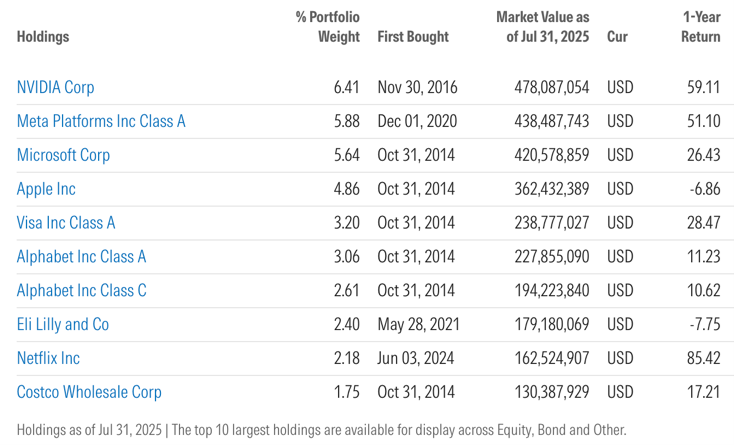
Task: Select NVIDIA's portfolio weight 6.41
Action: 346,88
